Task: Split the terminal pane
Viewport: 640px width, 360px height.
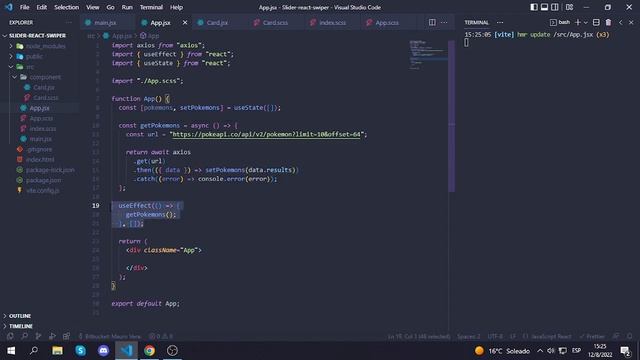Action: pos(596,22)
